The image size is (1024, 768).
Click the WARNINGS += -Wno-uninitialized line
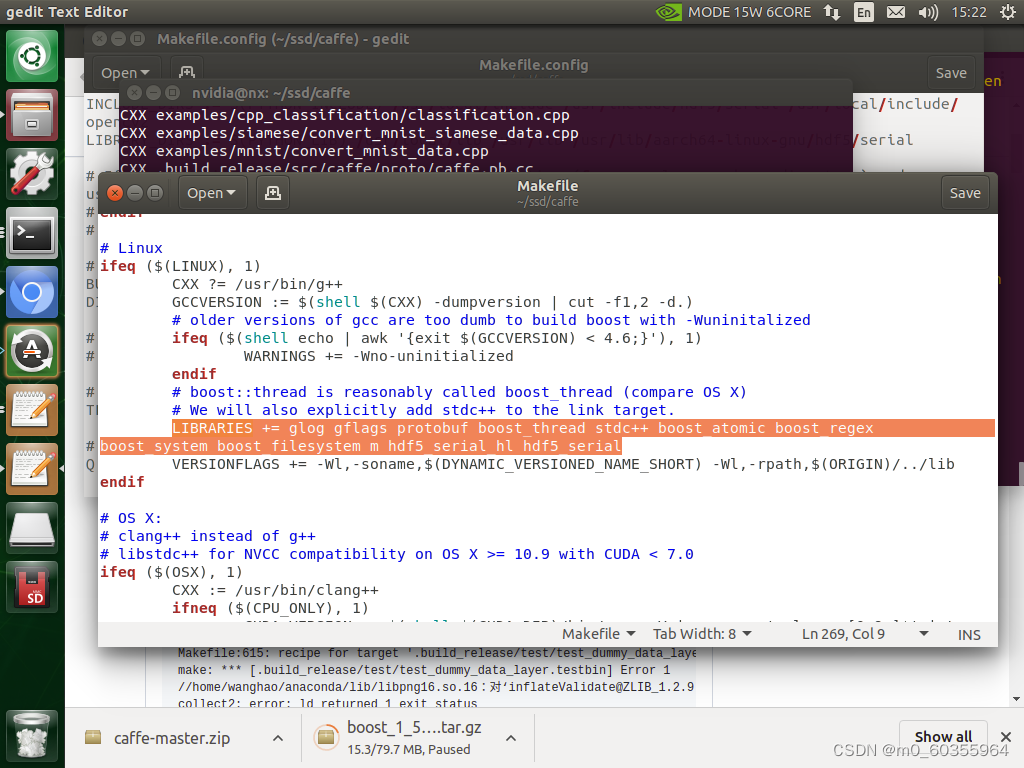pyautogui.click(x=378, y=356)
